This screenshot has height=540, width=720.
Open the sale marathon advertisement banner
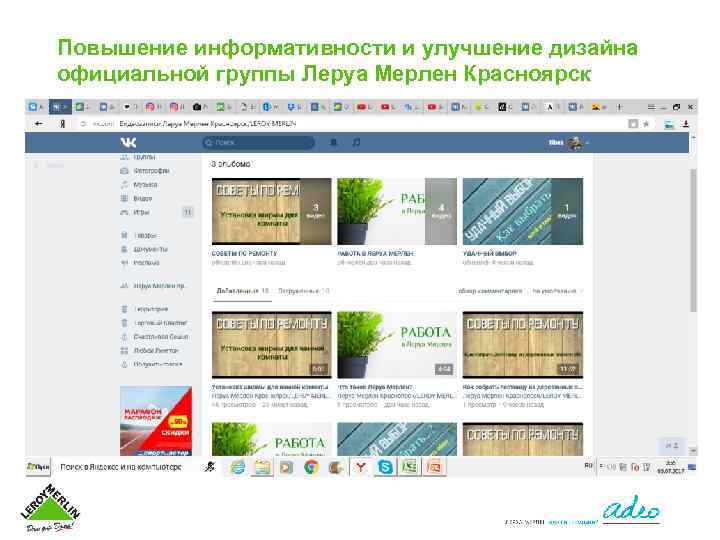click(156, 421)
